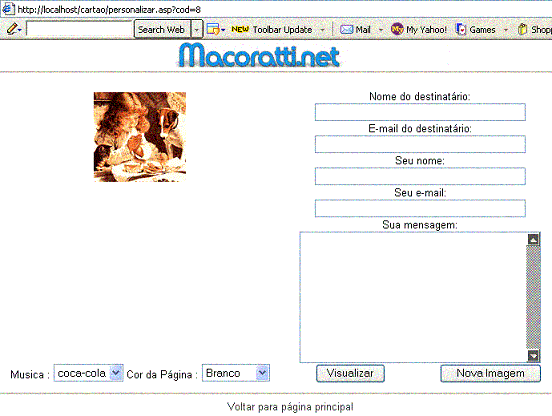
Task: Click the message scrollbar down arrow
Action: pos(533,356)
